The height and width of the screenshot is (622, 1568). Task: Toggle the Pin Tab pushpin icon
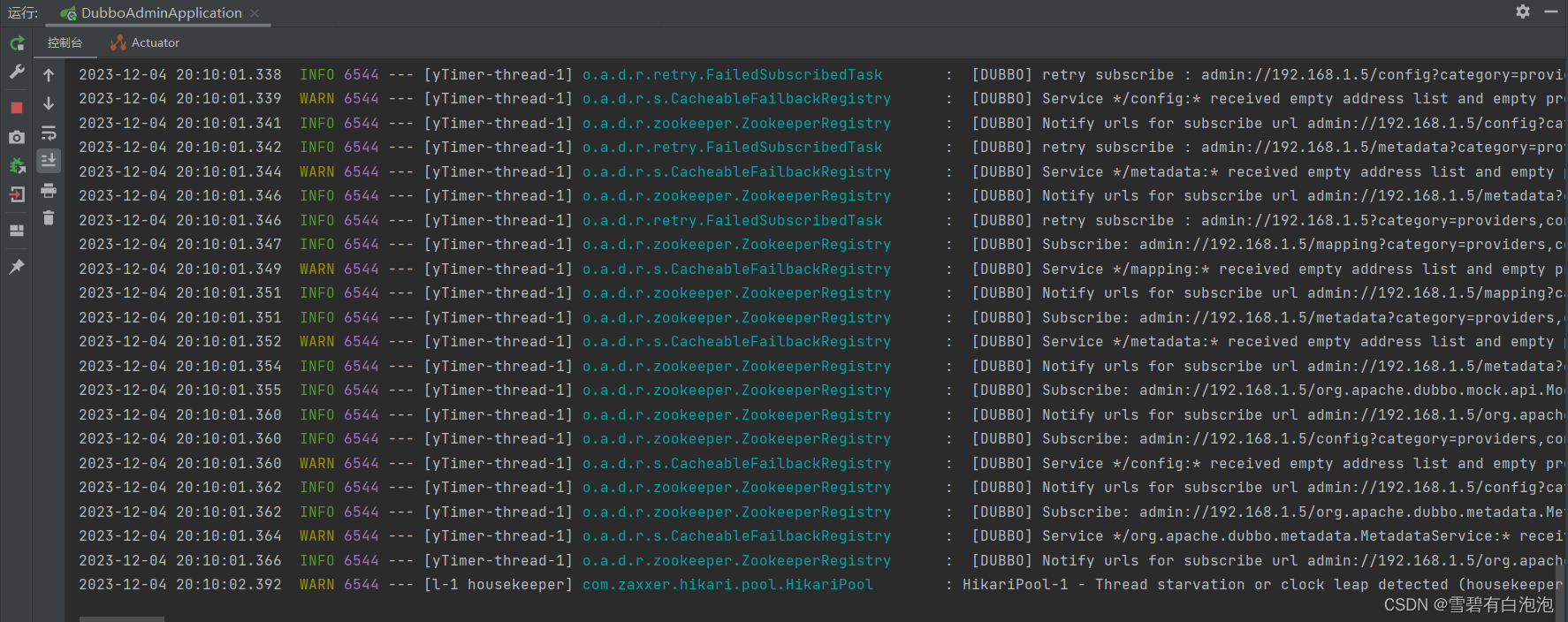pos(17,266)
